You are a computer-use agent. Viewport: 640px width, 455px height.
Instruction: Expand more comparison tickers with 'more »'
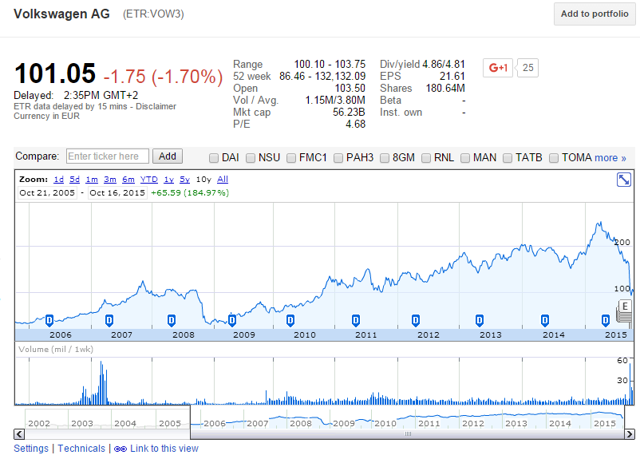[x=610, y=158]
